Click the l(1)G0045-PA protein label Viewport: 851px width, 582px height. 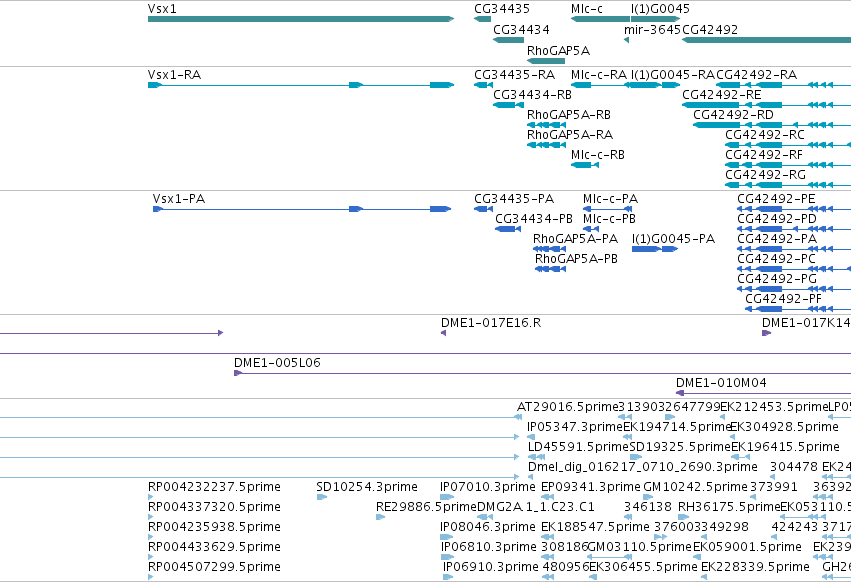coord(673,239)
